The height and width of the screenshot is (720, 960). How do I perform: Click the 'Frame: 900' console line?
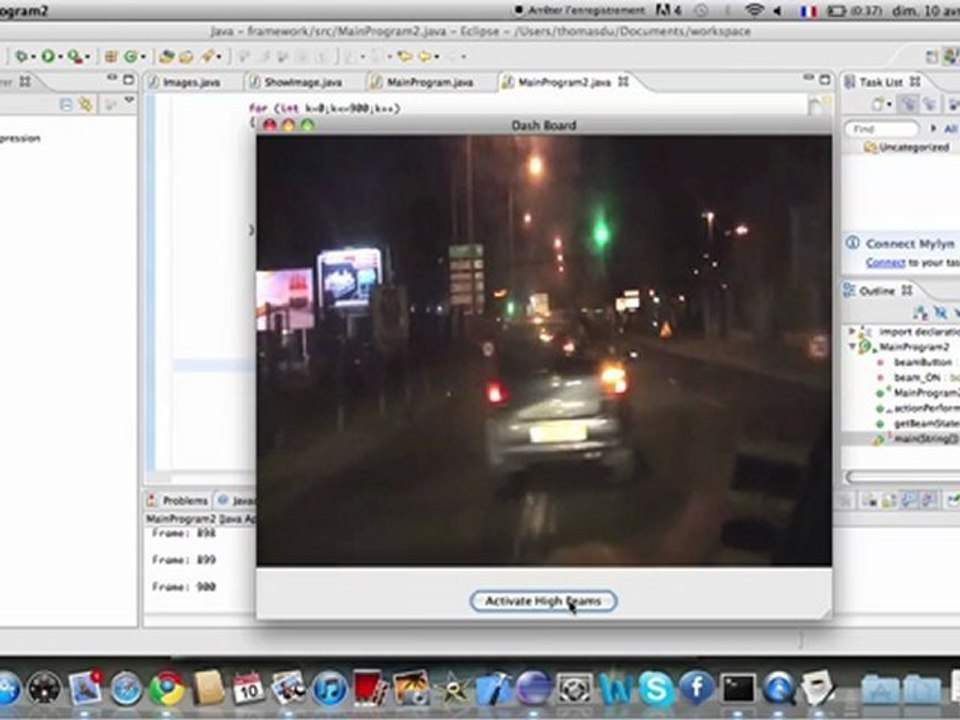(184, 587)
